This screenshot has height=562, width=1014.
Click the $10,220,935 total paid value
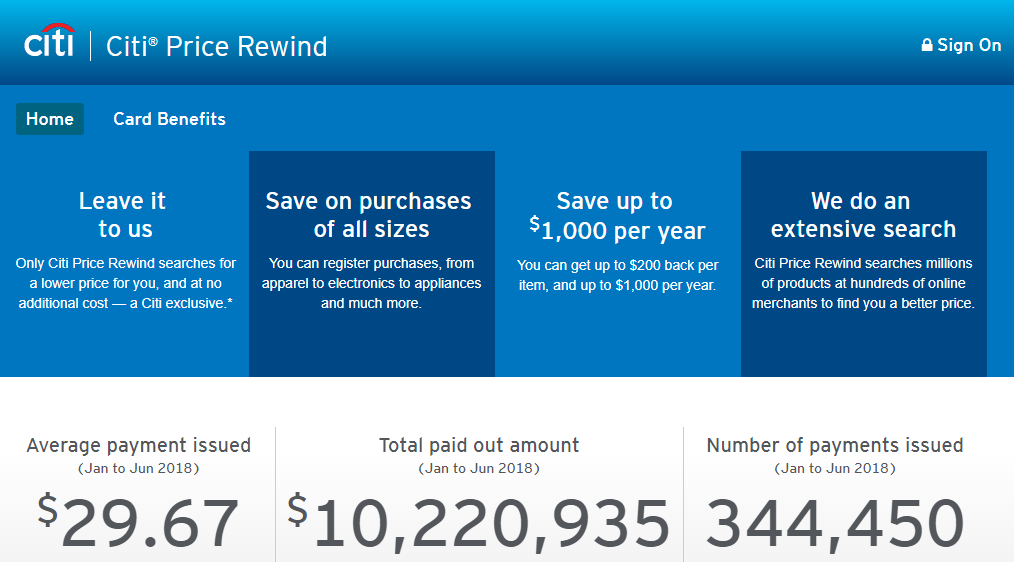[479, 523]
